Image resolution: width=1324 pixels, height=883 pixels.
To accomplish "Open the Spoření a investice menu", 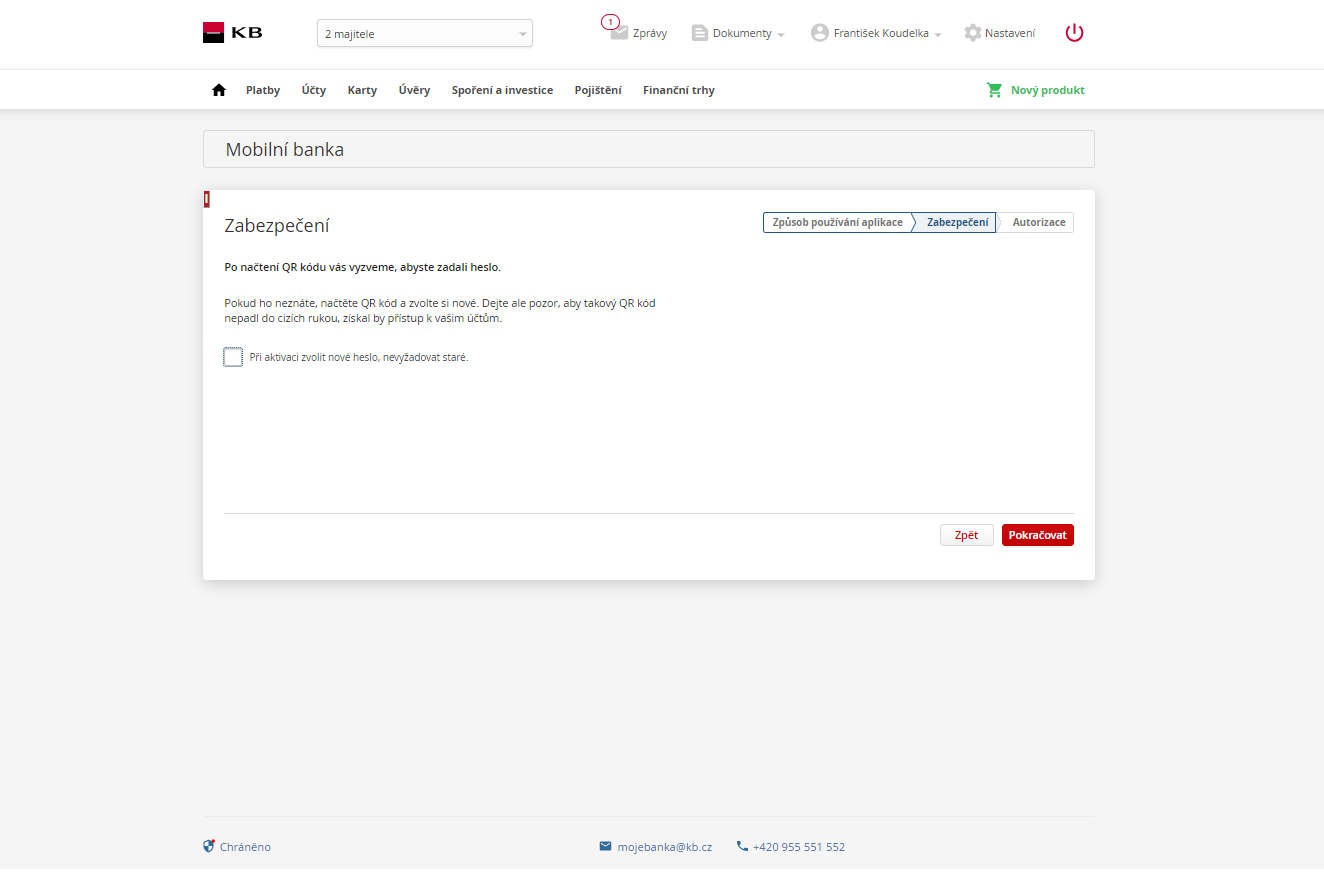I will (502, 90).
